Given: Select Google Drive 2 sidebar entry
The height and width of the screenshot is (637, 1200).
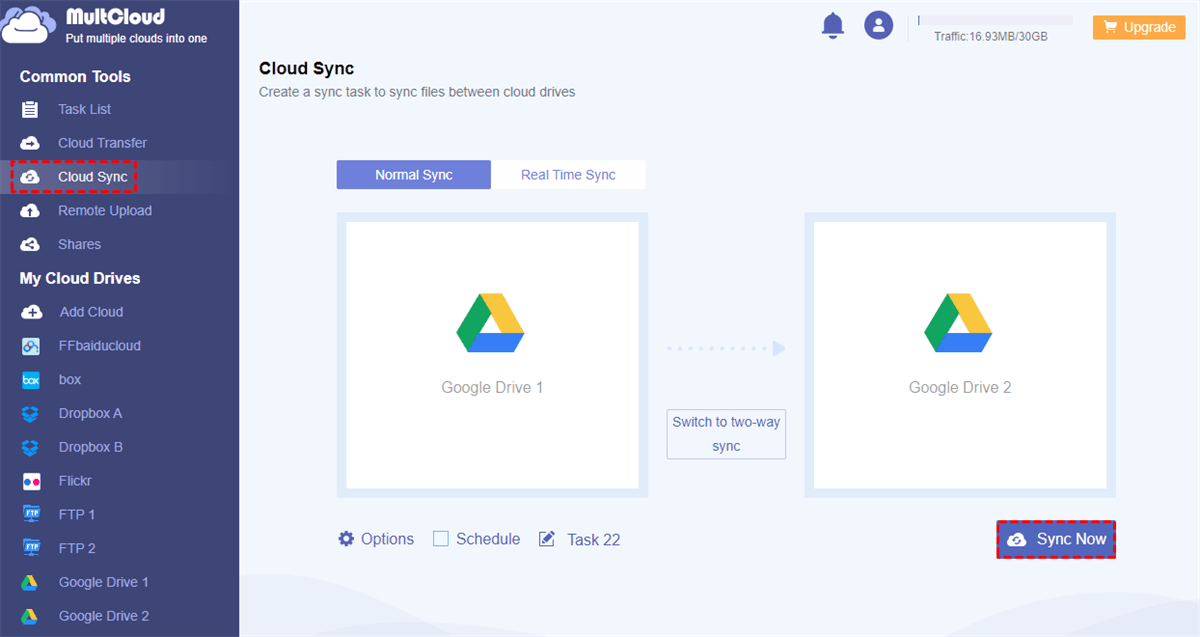Looking at the screenshot, I should 104,616.
